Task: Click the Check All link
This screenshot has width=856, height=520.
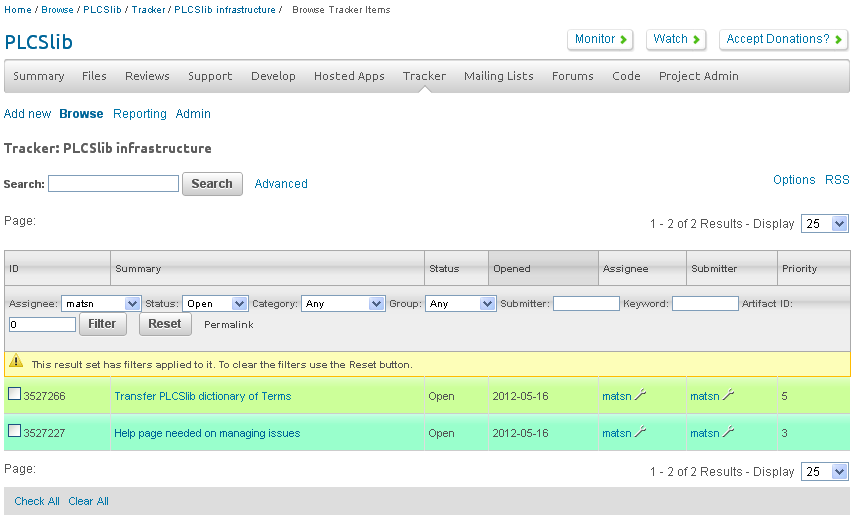Action: (x=37, y=501)
